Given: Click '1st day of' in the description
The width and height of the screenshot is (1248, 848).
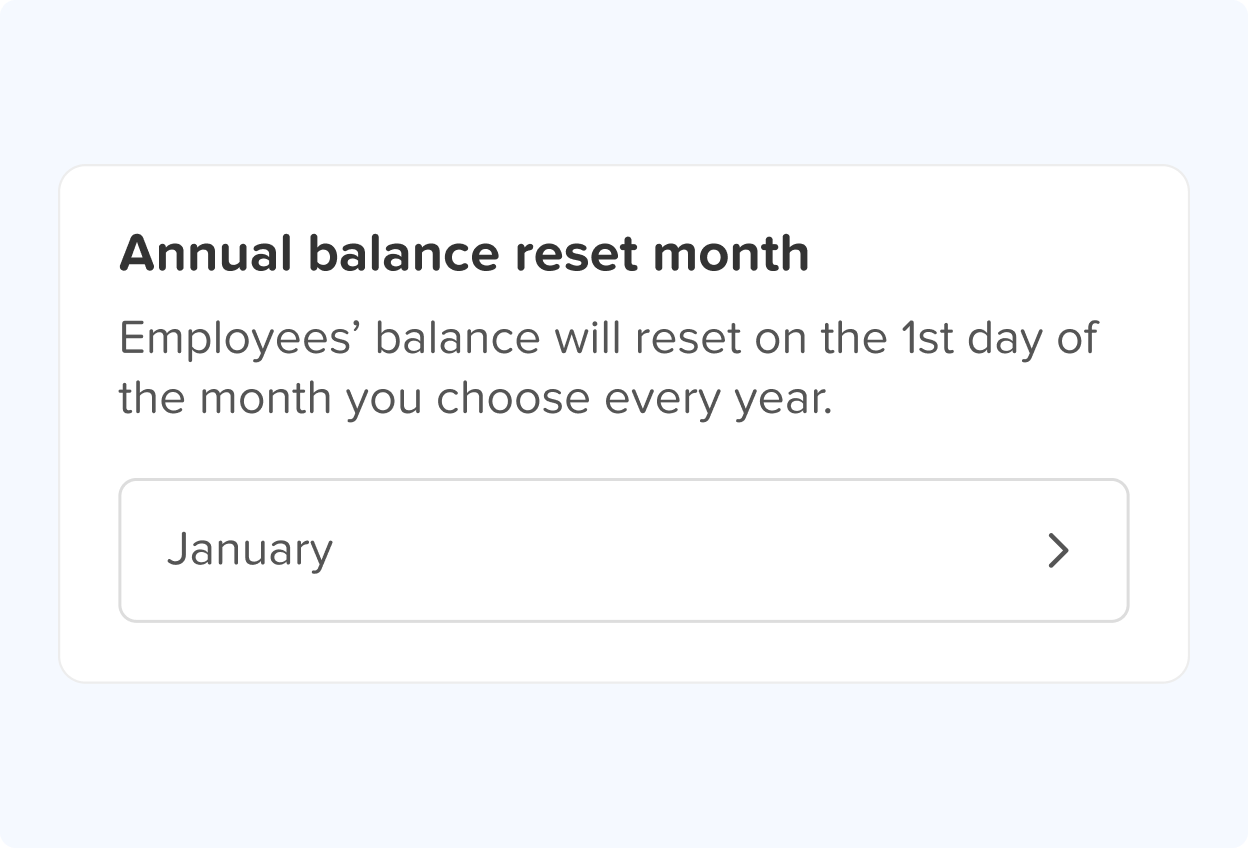Looking at the screenshot, I should (x=998, y=339).
